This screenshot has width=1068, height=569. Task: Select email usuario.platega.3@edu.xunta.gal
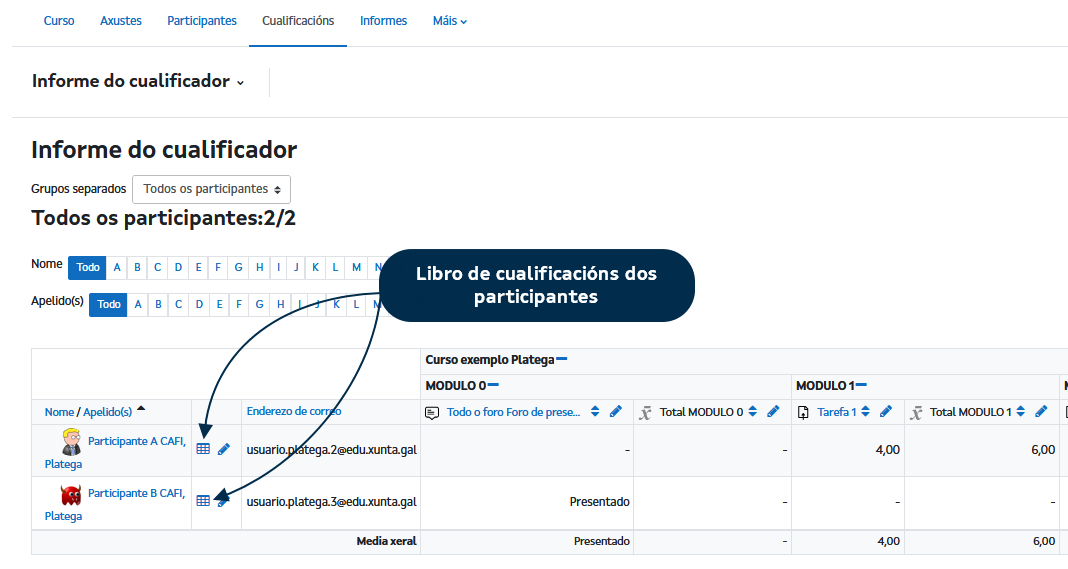(x=332, y=502)
